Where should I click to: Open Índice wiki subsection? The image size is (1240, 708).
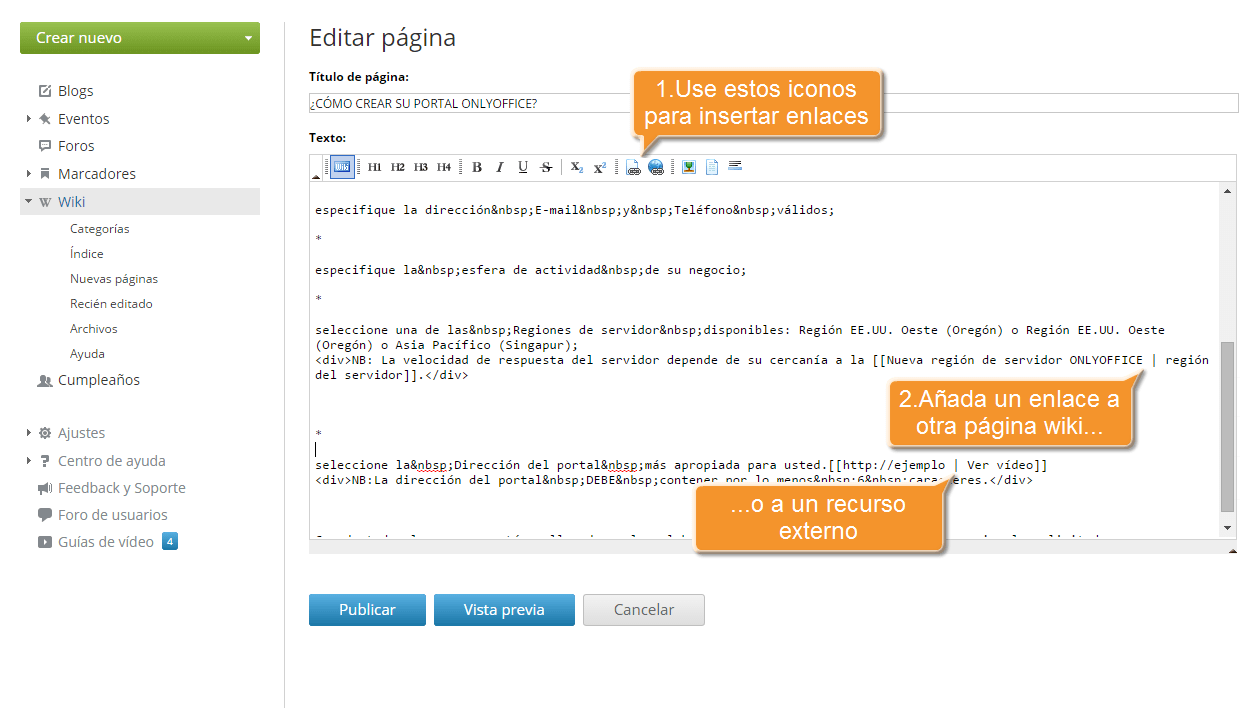87,254
